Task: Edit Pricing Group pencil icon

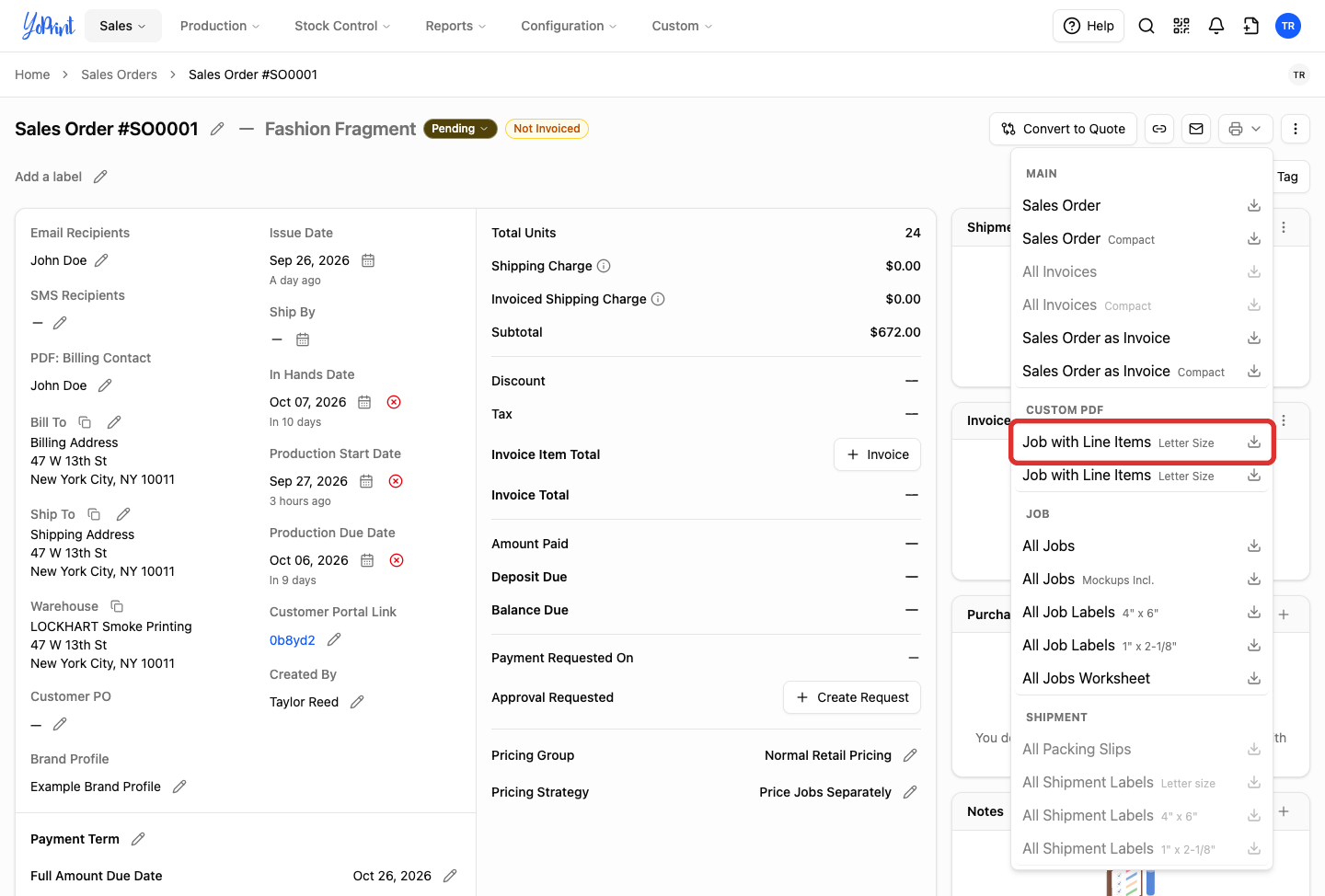Action: tap(910, 755)
